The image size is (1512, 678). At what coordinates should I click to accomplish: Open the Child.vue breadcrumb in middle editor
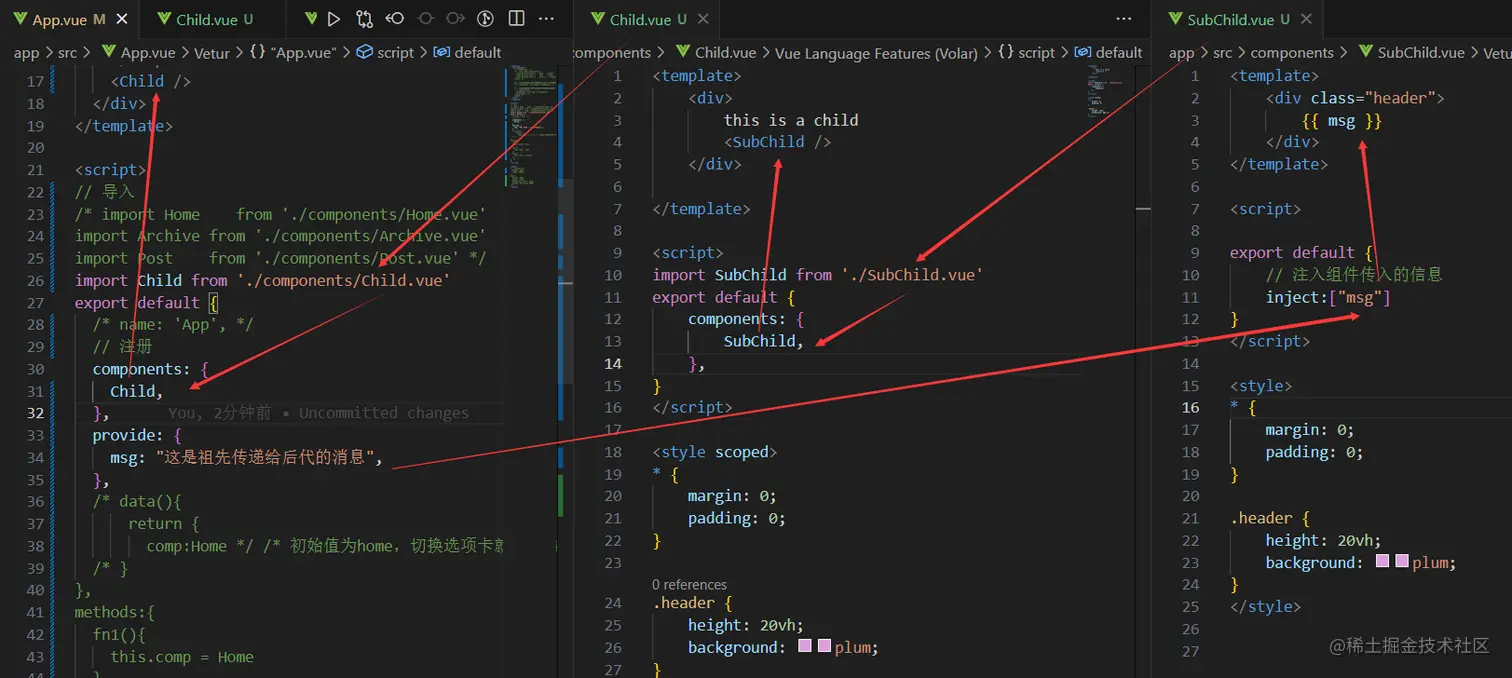[x=716, y=53]
